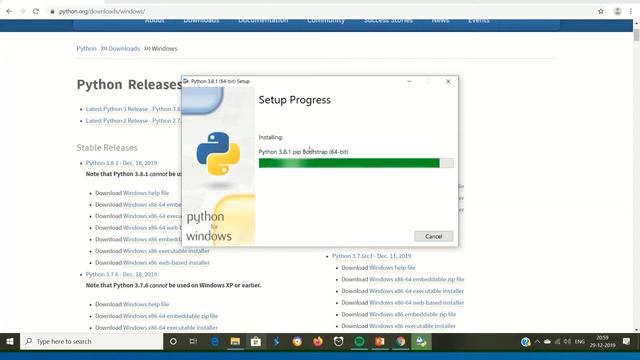Click the Downloads breadcrumb link
This screenshot has width=640, height=360.
[124, 49]
